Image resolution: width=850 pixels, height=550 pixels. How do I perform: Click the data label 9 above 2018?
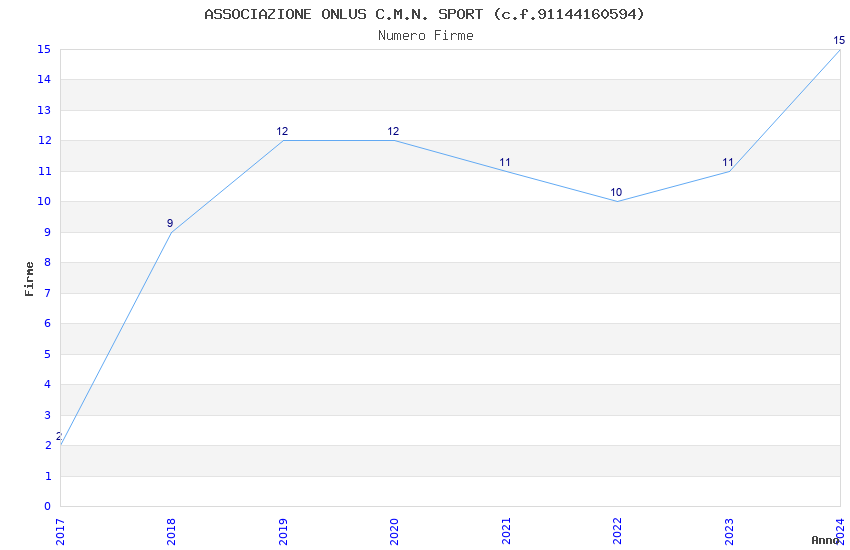pyautogui.click(x=170, y=223)
